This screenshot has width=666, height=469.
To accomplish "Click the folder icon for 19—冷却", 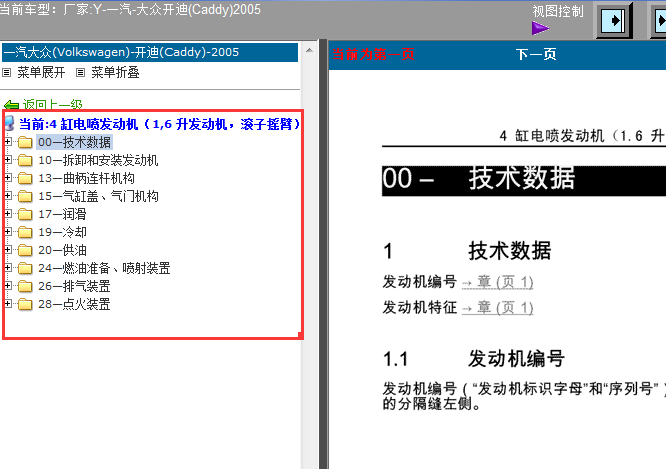I will (25, 232).
